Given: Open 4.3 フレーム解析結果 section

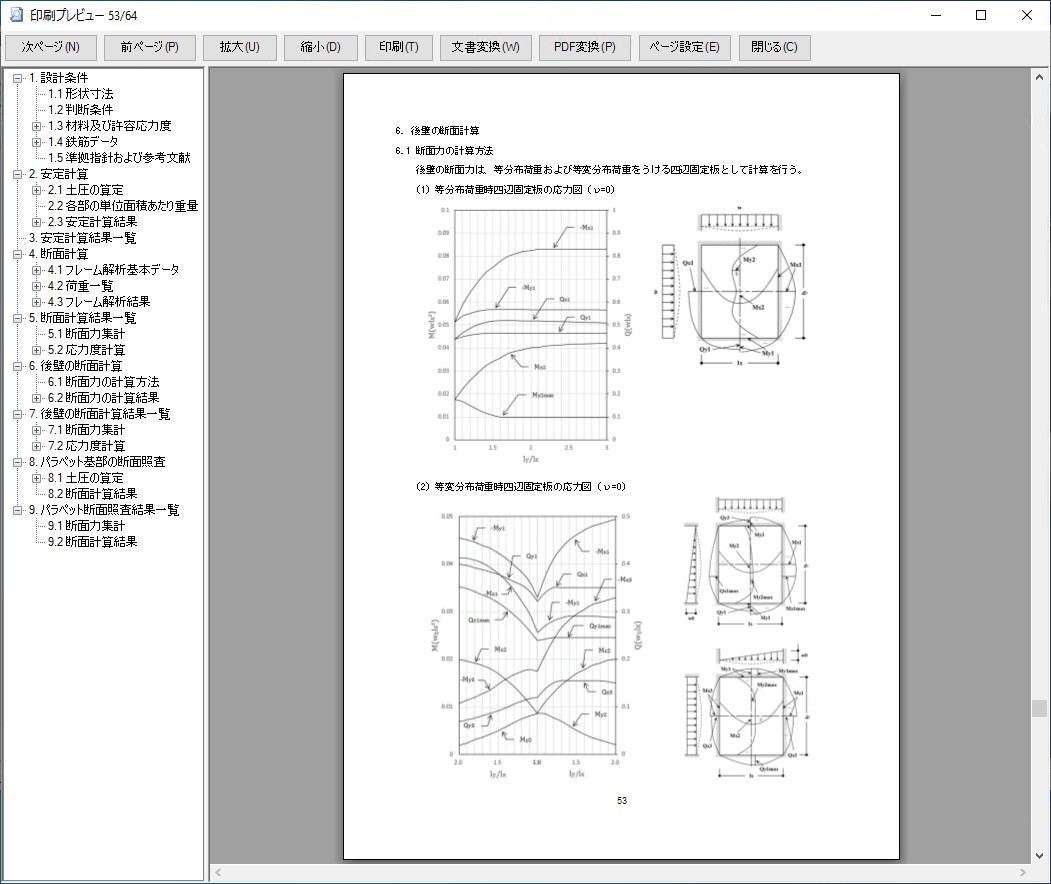Looking at the screenshot, I should click(99, 302).
